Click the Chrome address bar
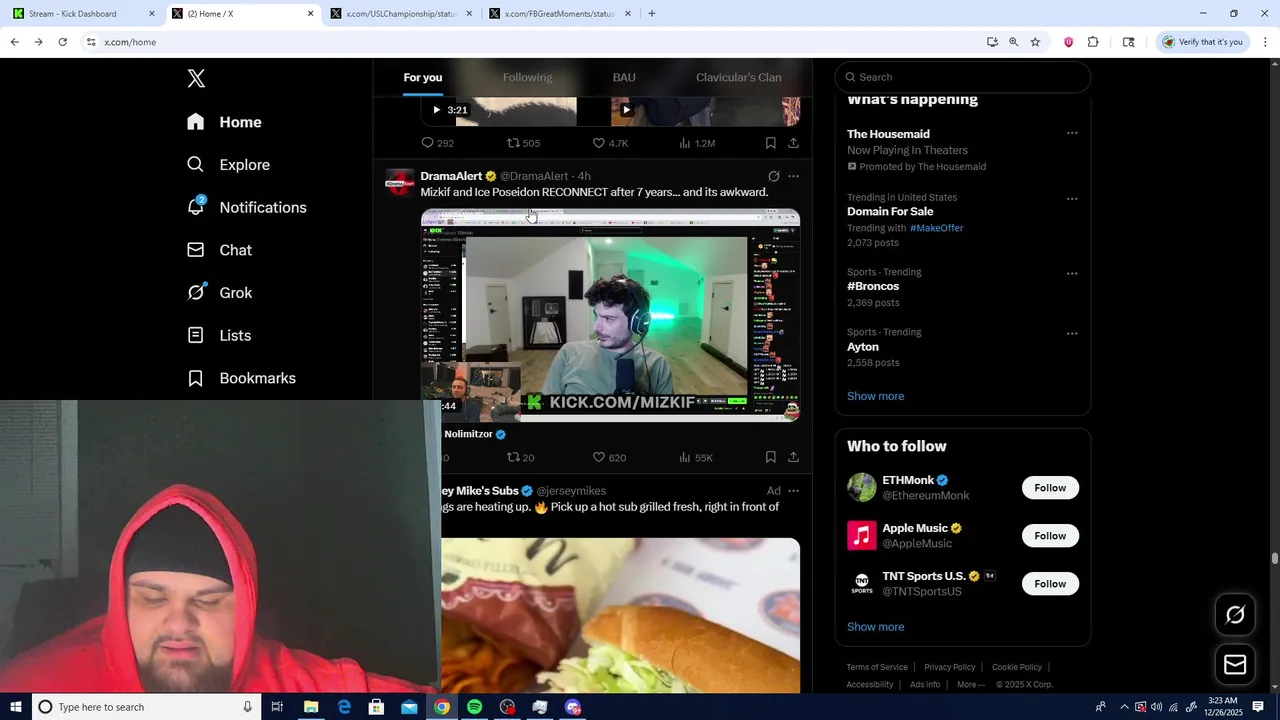This screenshot has height=720, width=1280. [x=530, y=42]
